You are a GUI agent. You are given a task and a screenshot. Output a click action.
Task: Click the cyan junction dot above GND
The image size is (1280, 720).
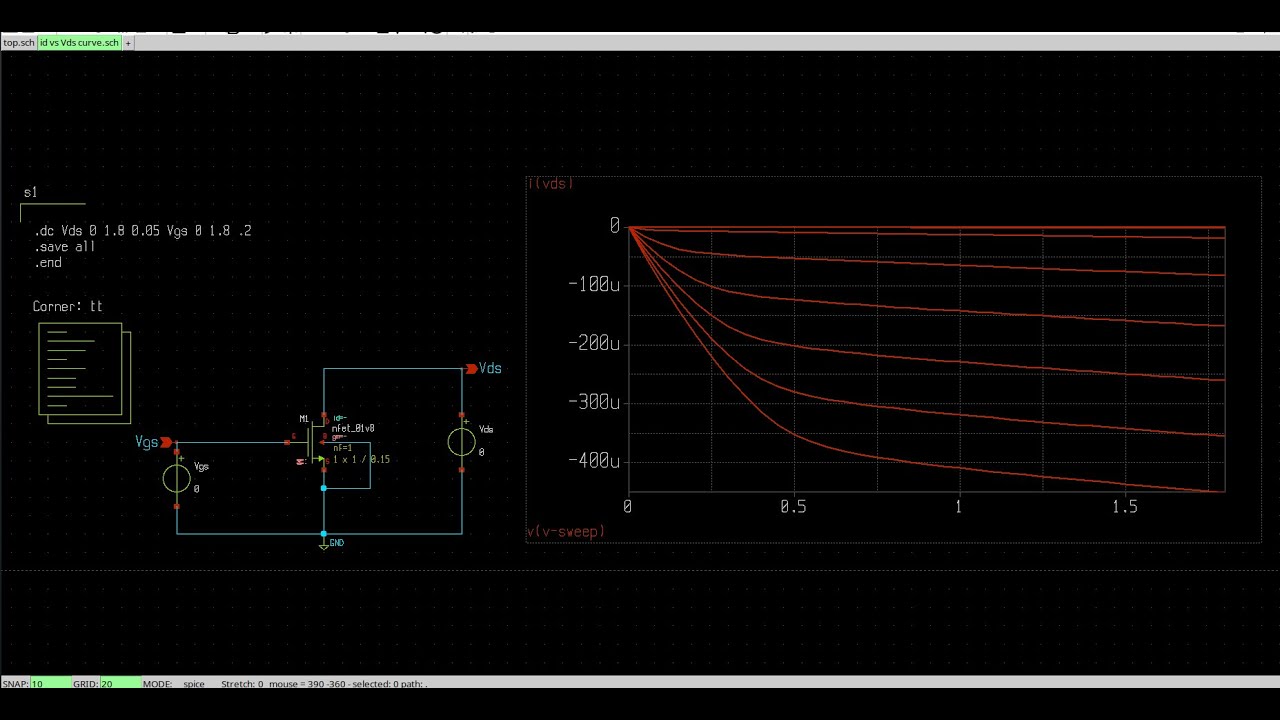(x=324, y=534)
